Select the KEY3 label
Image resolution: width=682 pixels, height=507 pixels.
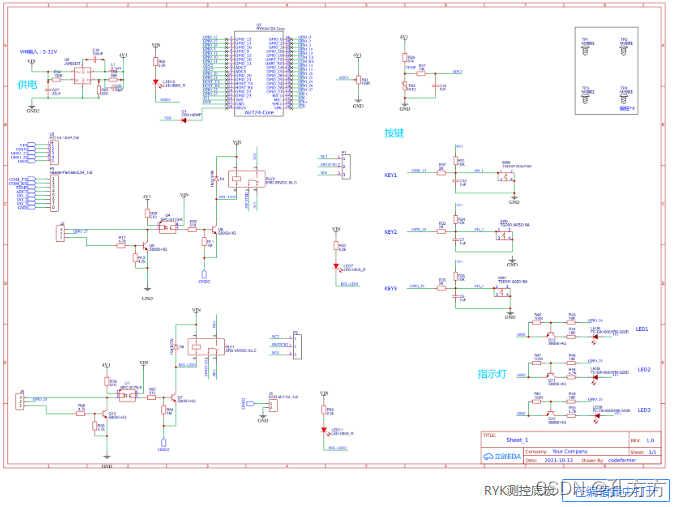click(x=391, y=289)
